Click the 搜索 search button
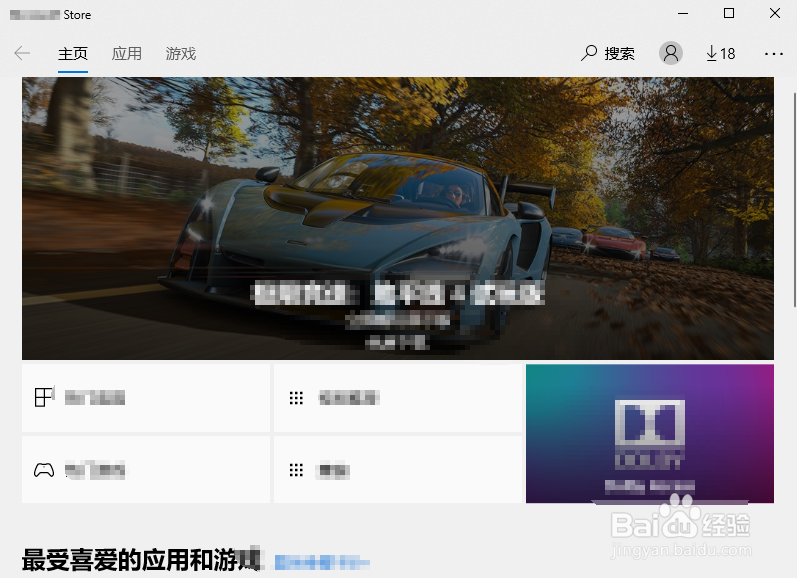The image size is (797, 578). (608, 53)
